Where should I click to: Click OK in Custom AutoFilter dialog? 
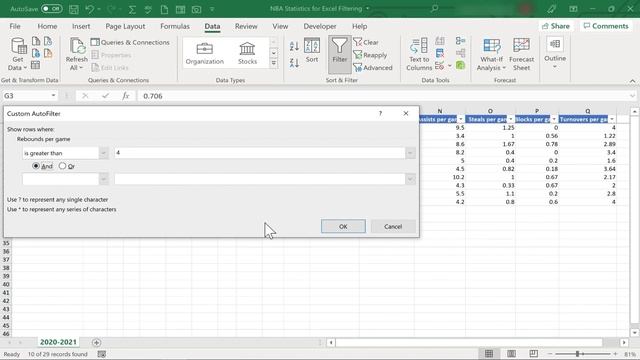point(343,227)
